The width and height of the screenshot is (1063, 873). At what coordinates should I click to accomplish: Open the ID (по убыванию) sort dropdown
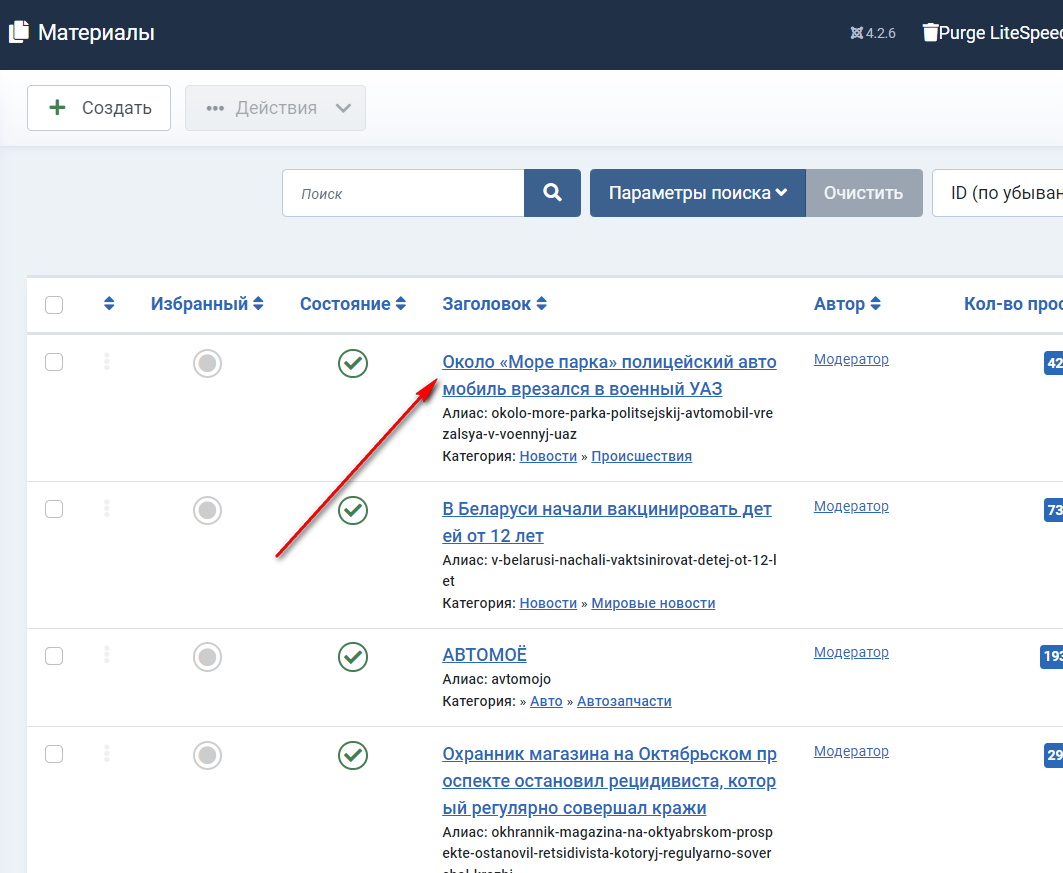click(x=1000, y=193)
